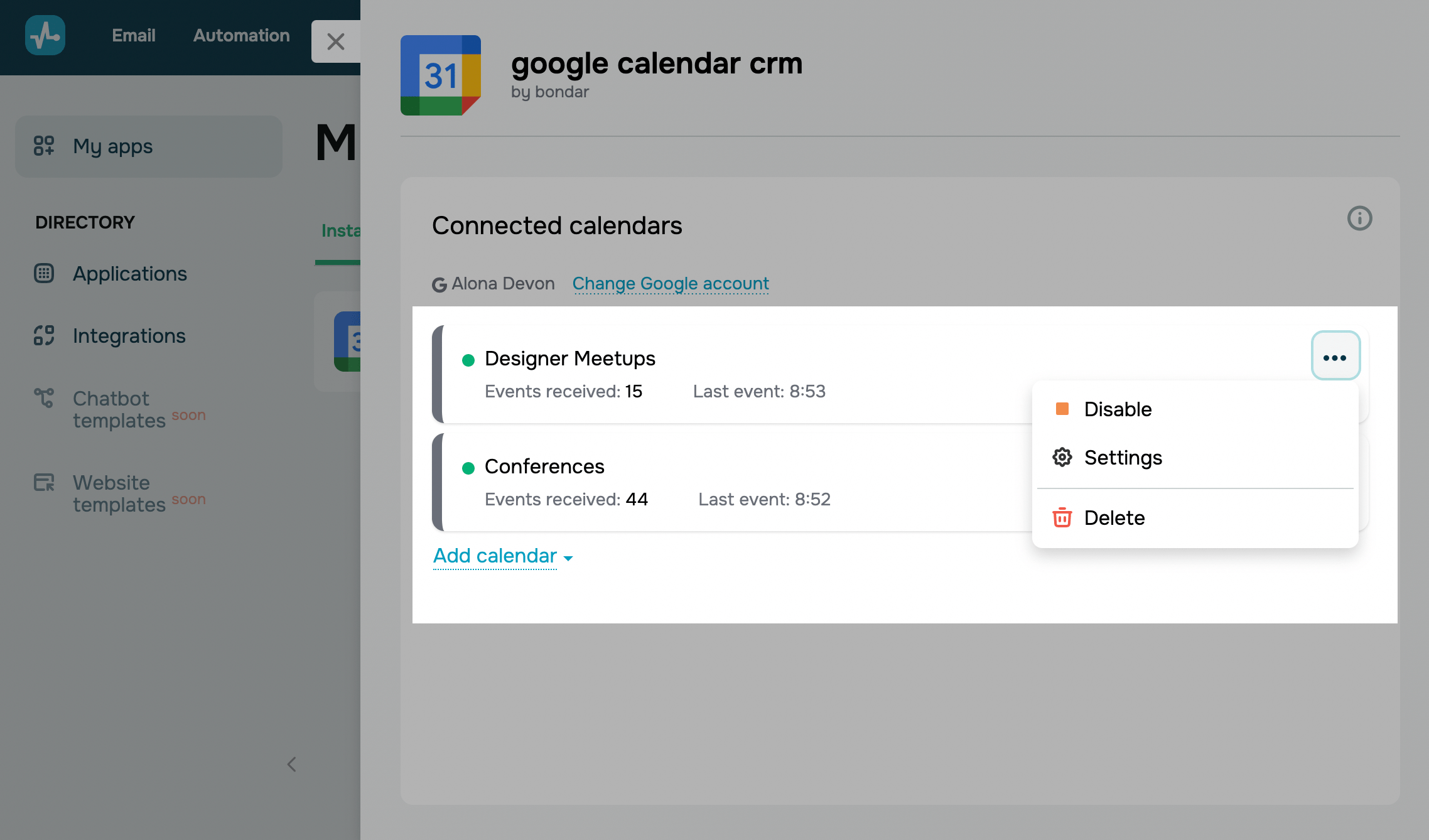This screenshot has height=840, width=1429.
Task: Click the My apps grid icon
Action: click(44, 146)
